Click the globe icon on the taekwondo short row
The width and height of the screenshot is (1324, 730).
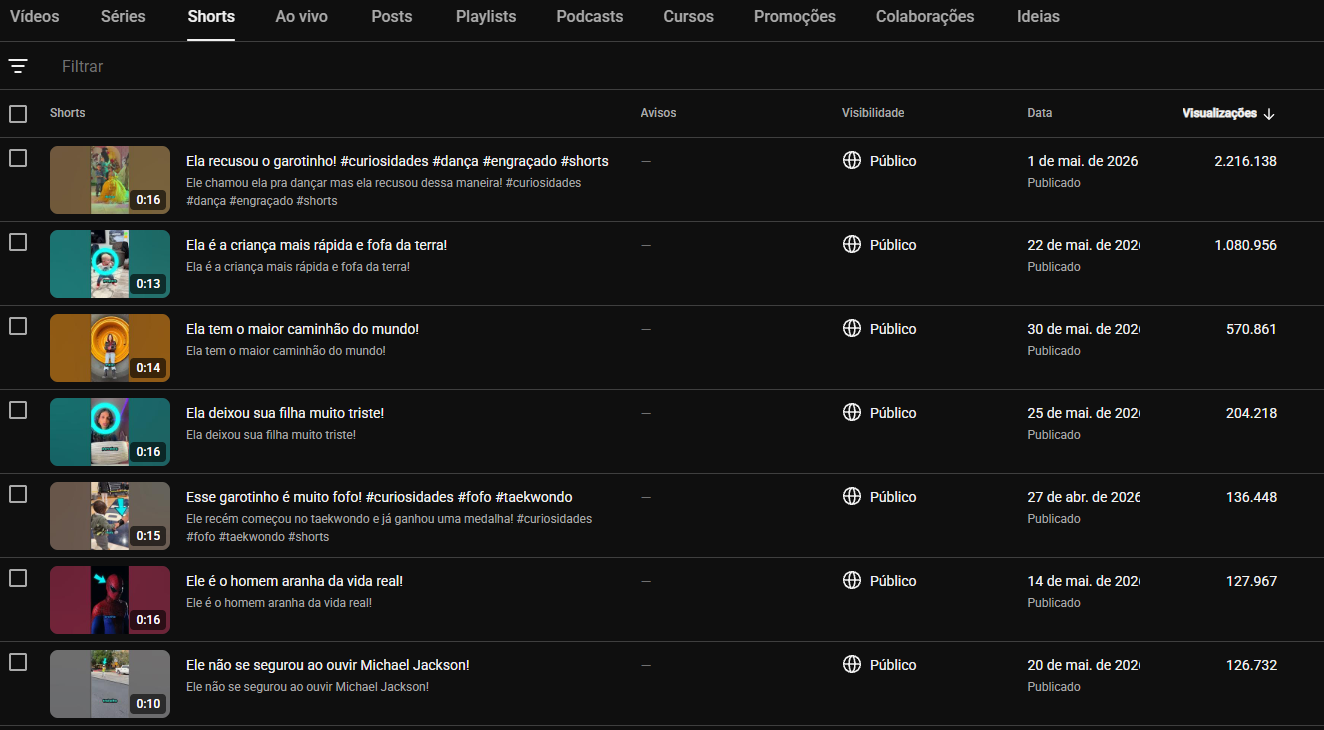point(852,496)
